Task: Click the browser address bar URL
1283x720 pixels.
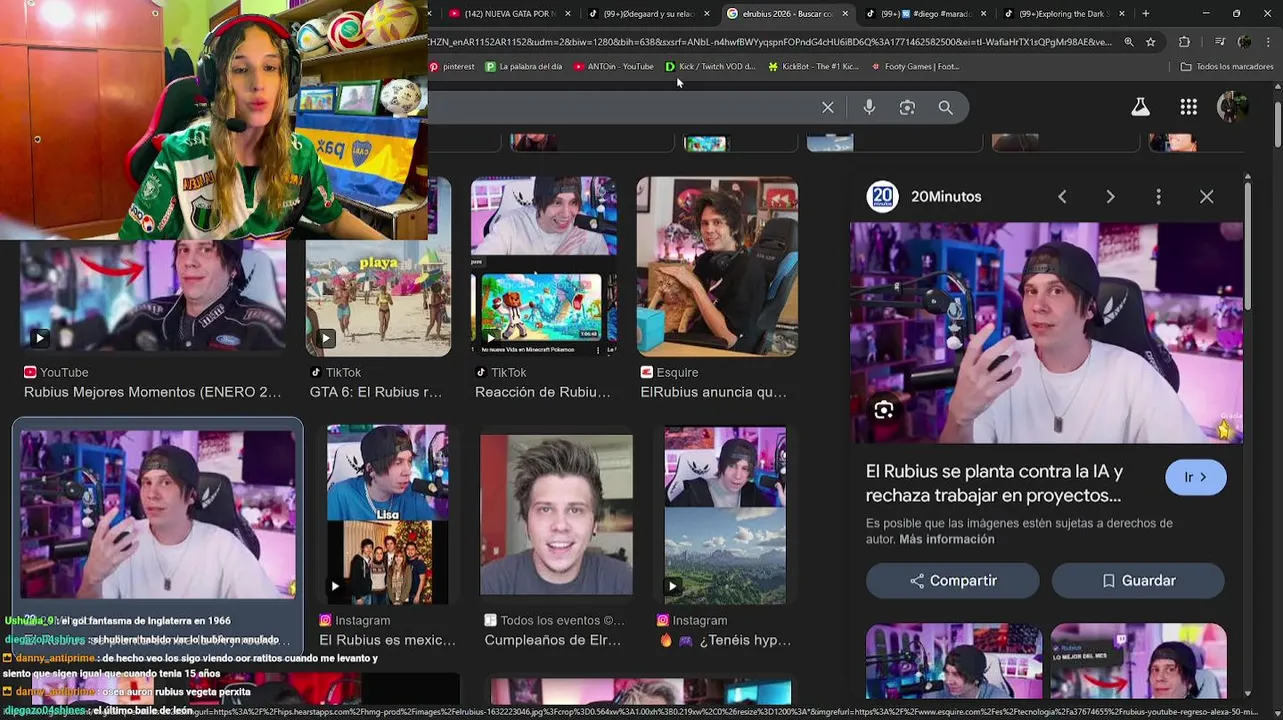Action: [770, 42]
